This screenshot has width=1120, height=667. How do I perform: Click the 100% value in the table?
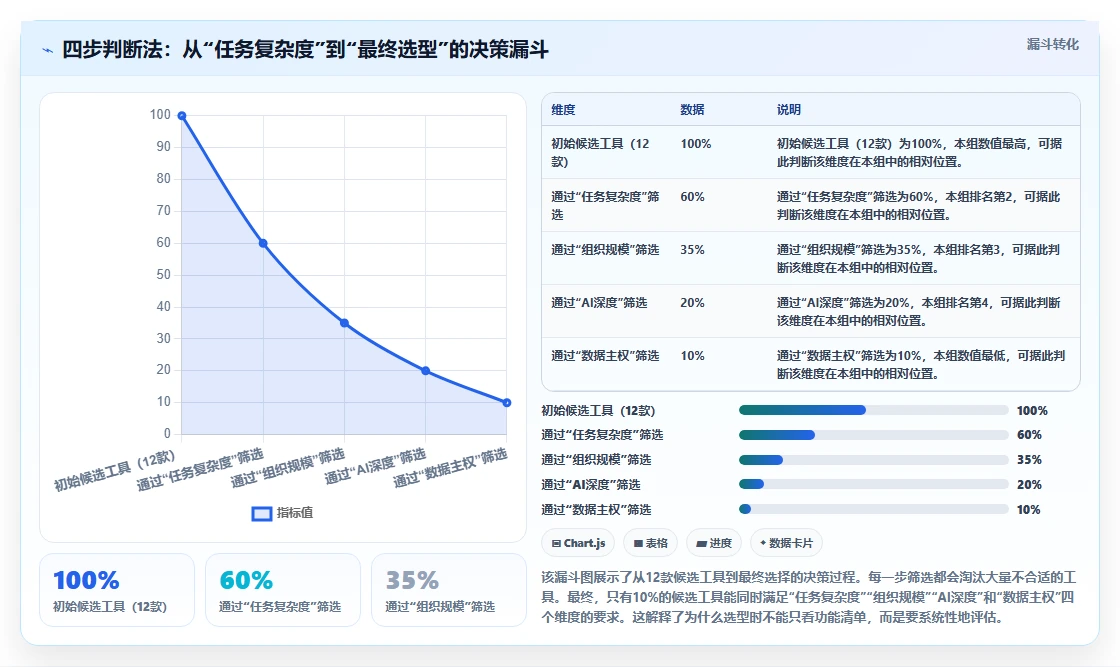[696, 144]
